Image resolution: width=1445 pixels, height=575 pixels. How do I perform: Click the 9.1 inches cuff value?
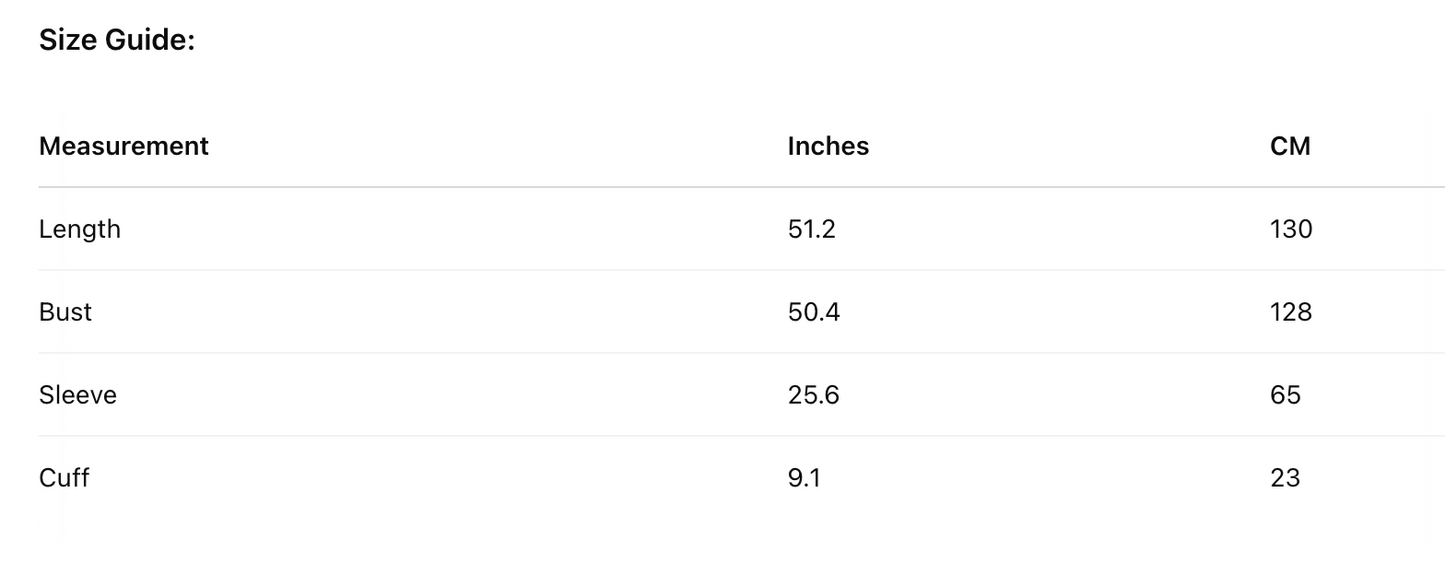[804, 478]
